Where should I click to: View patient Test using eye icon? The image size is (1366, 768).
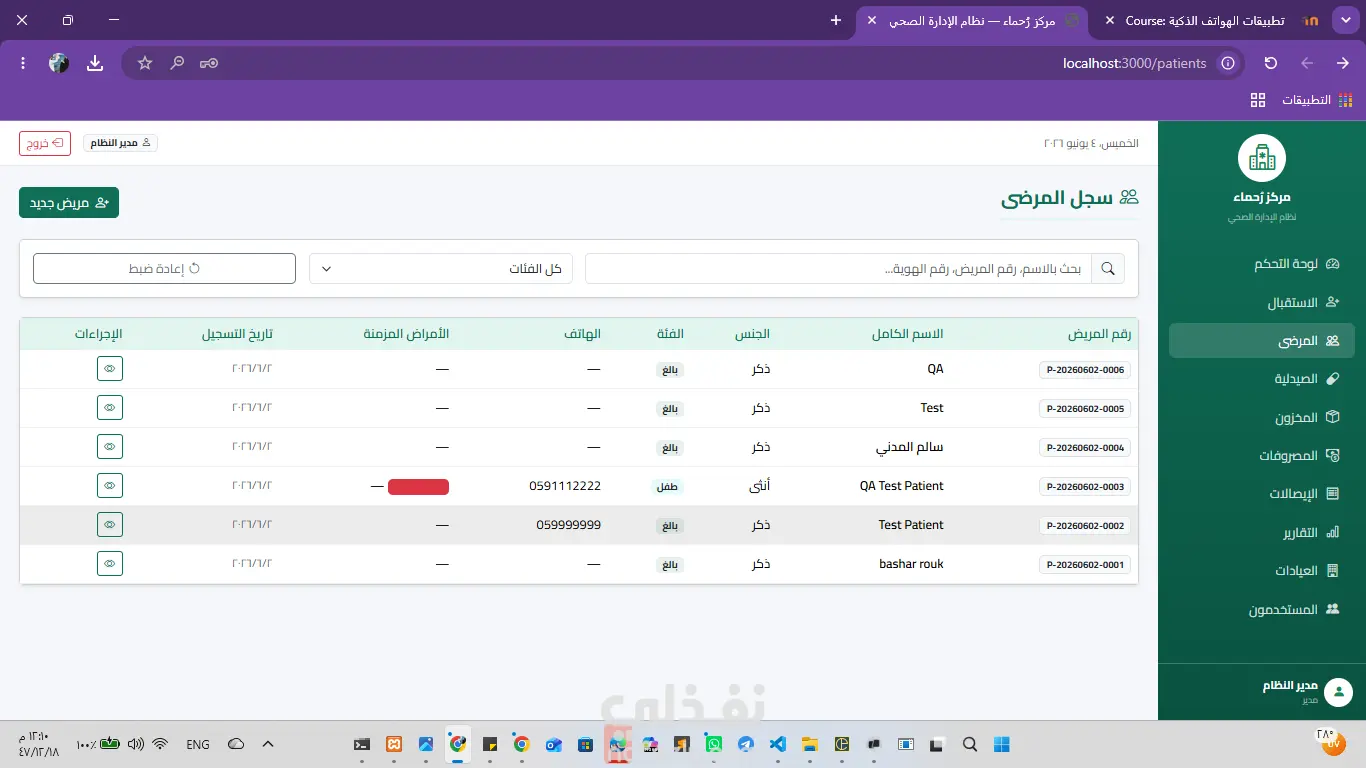[x=110, y=408]
